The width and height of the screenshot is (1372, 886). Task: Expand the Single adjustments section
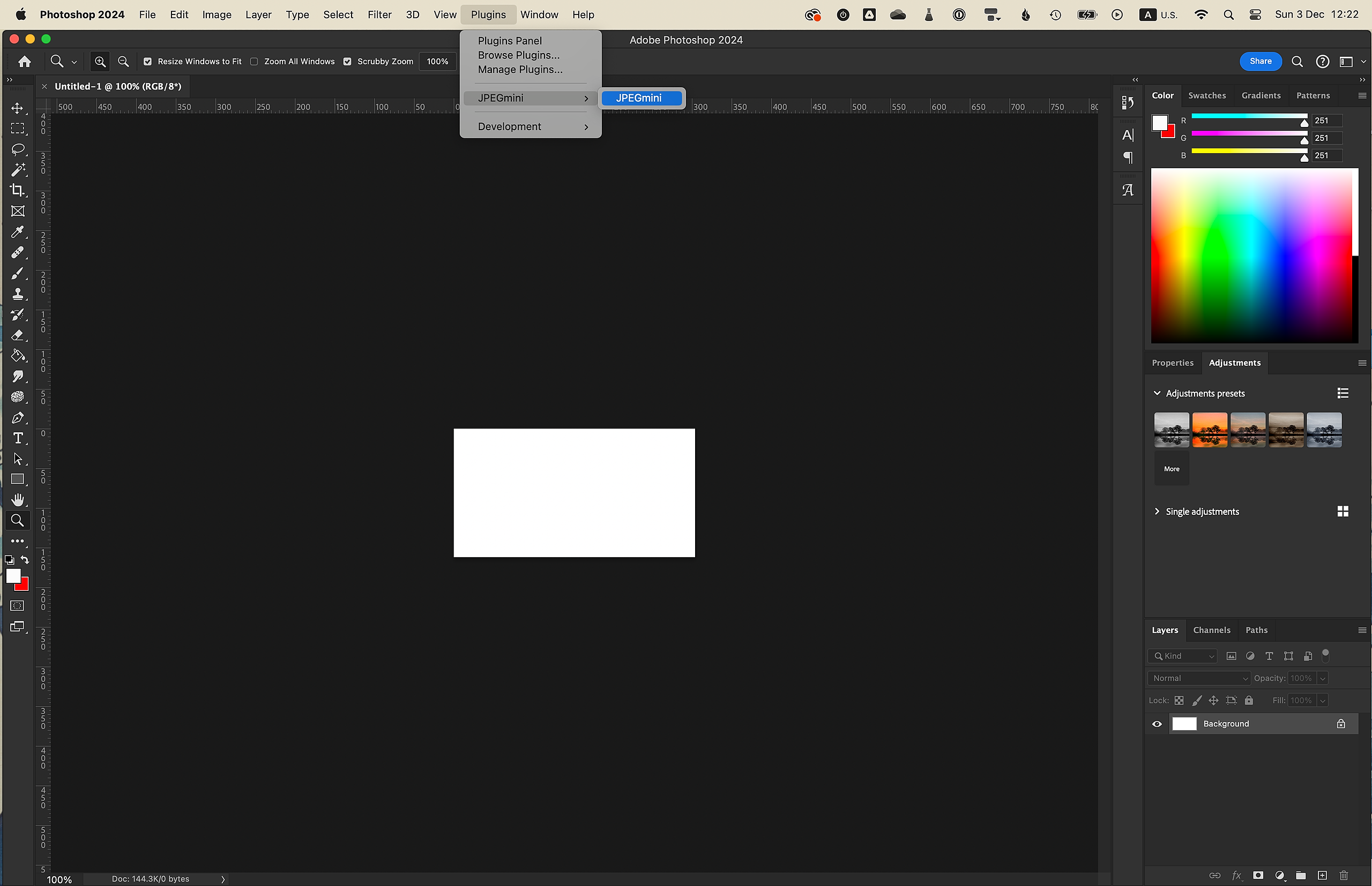pos(1157,512)
